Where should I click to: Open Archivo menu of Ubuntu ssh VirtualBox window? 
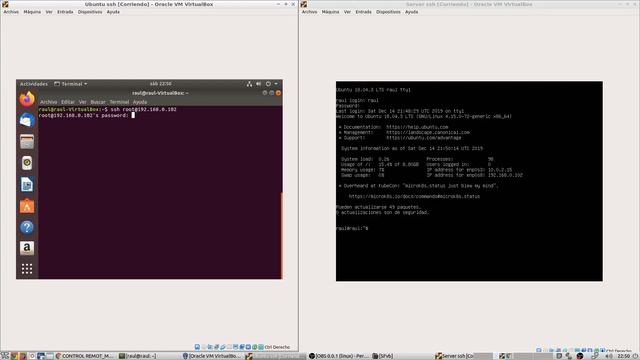[11, 12]
